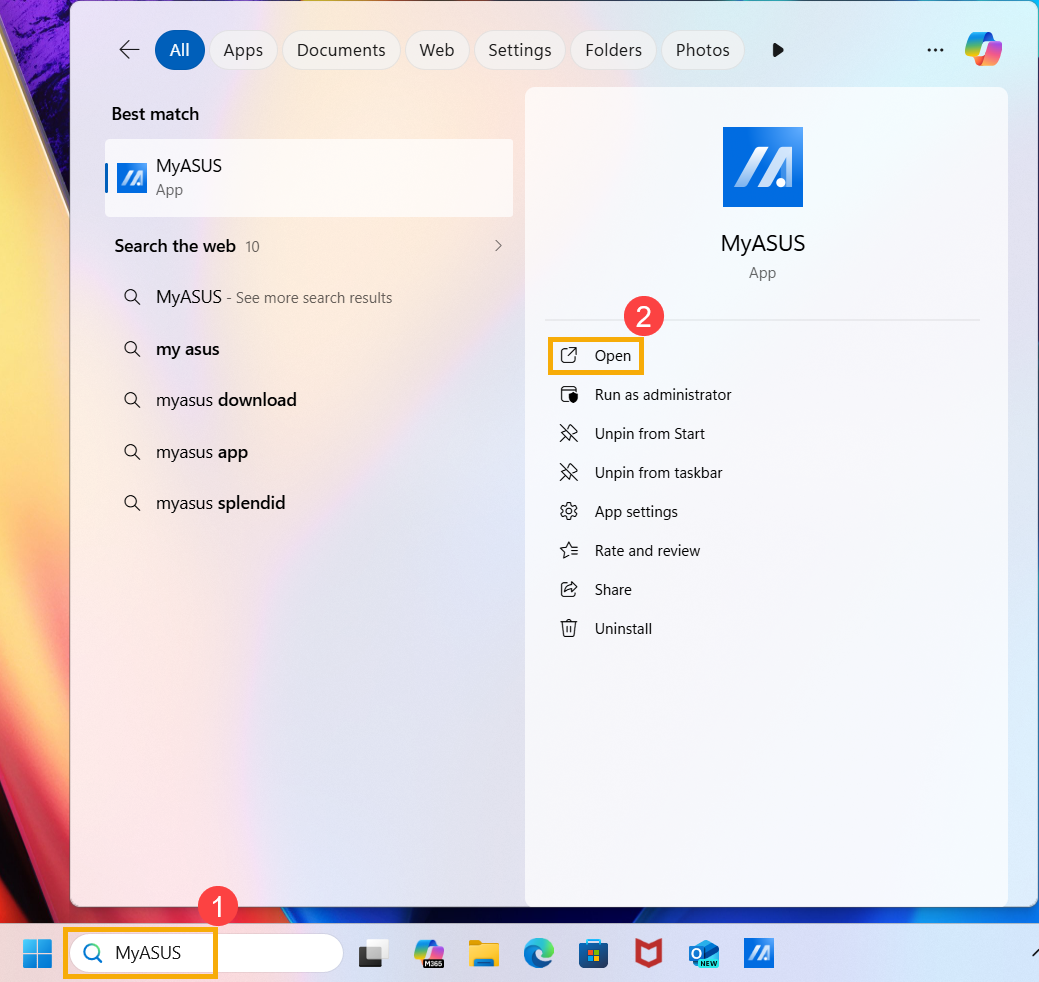Screen dimensions: 1039x982
Task: Click the large MyASUS logo in details pane
Action: [x=763, y=167]
